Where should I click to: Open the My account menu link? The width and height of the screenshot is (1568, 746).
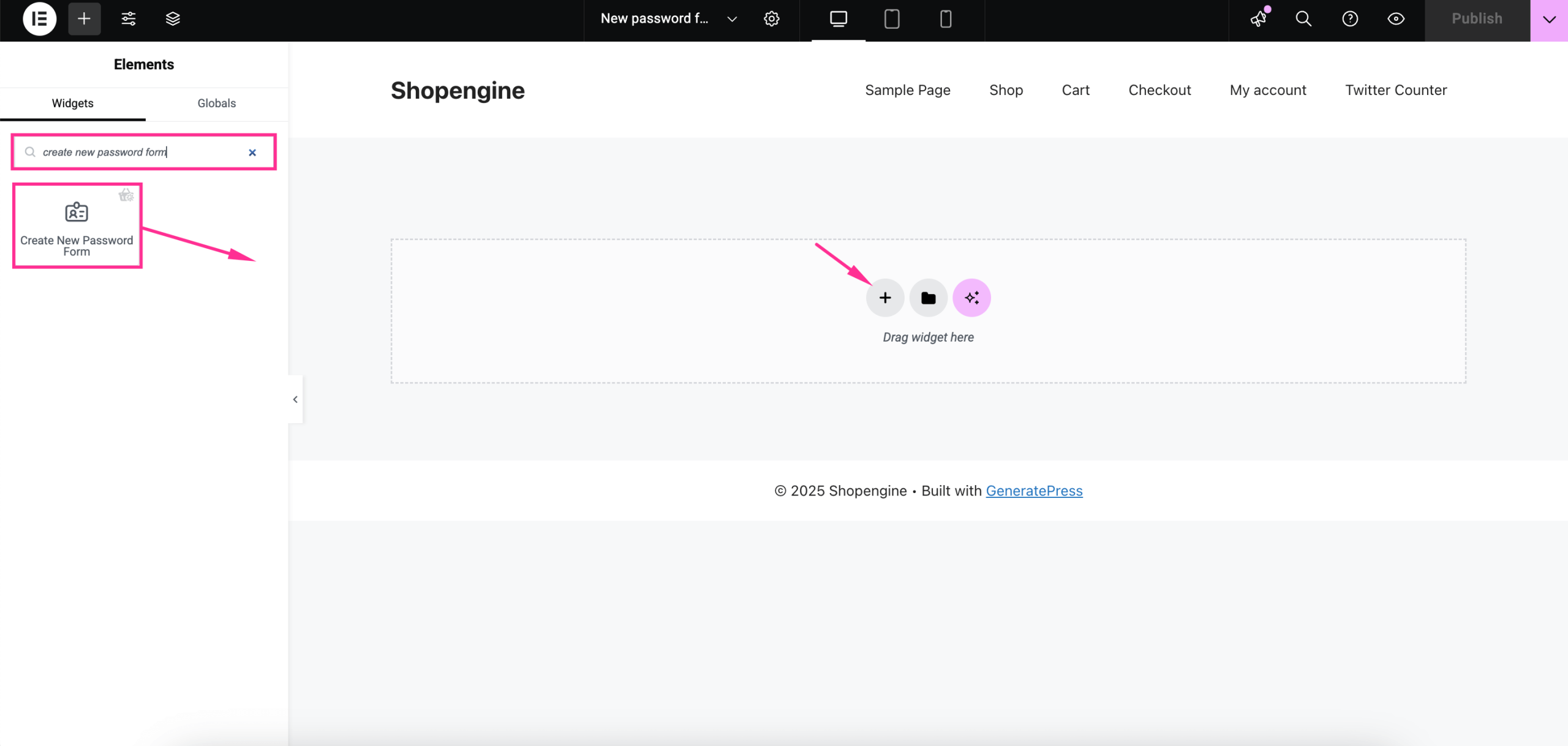pos(1268,90)
